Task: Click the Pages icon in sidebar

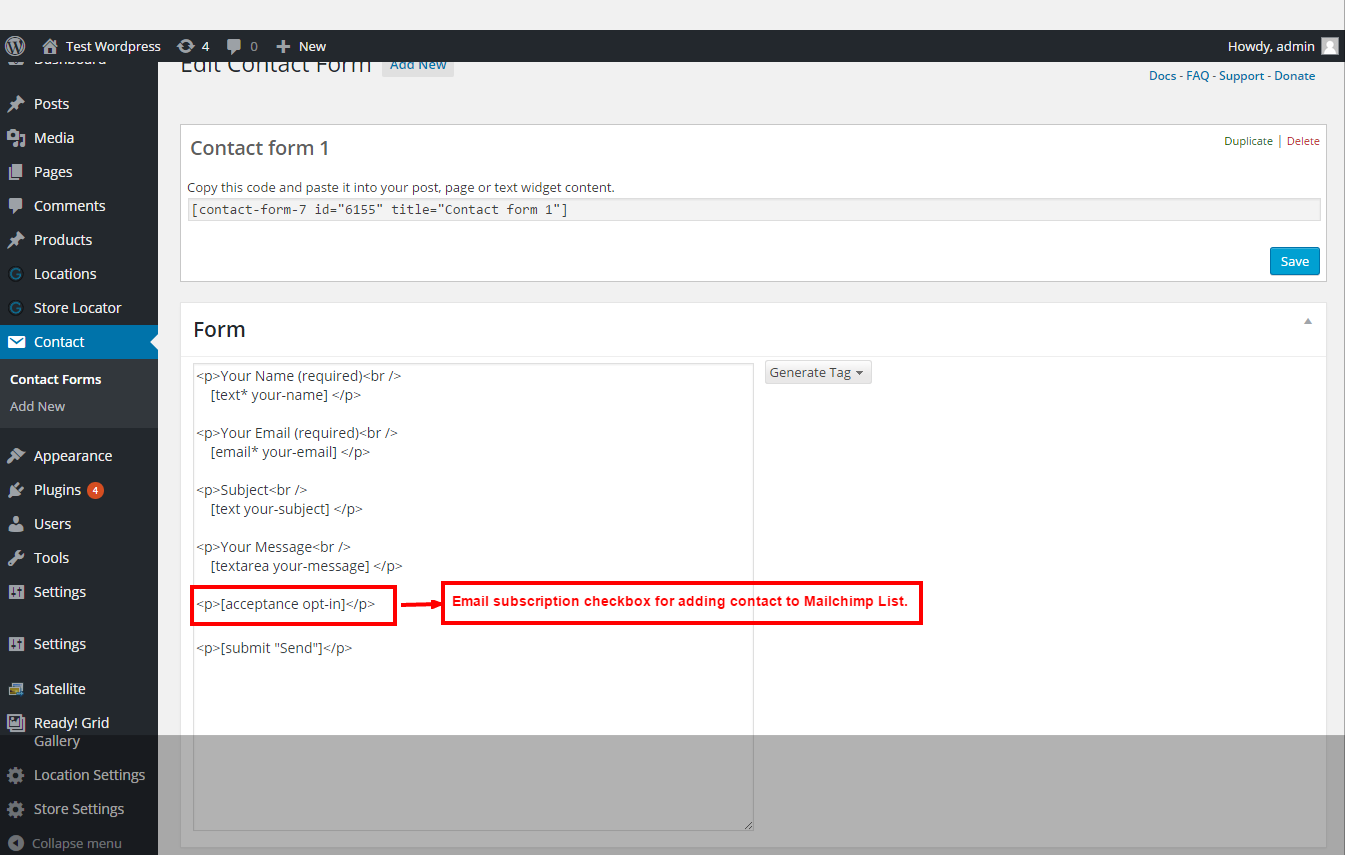Action: (x=16, y=172)
